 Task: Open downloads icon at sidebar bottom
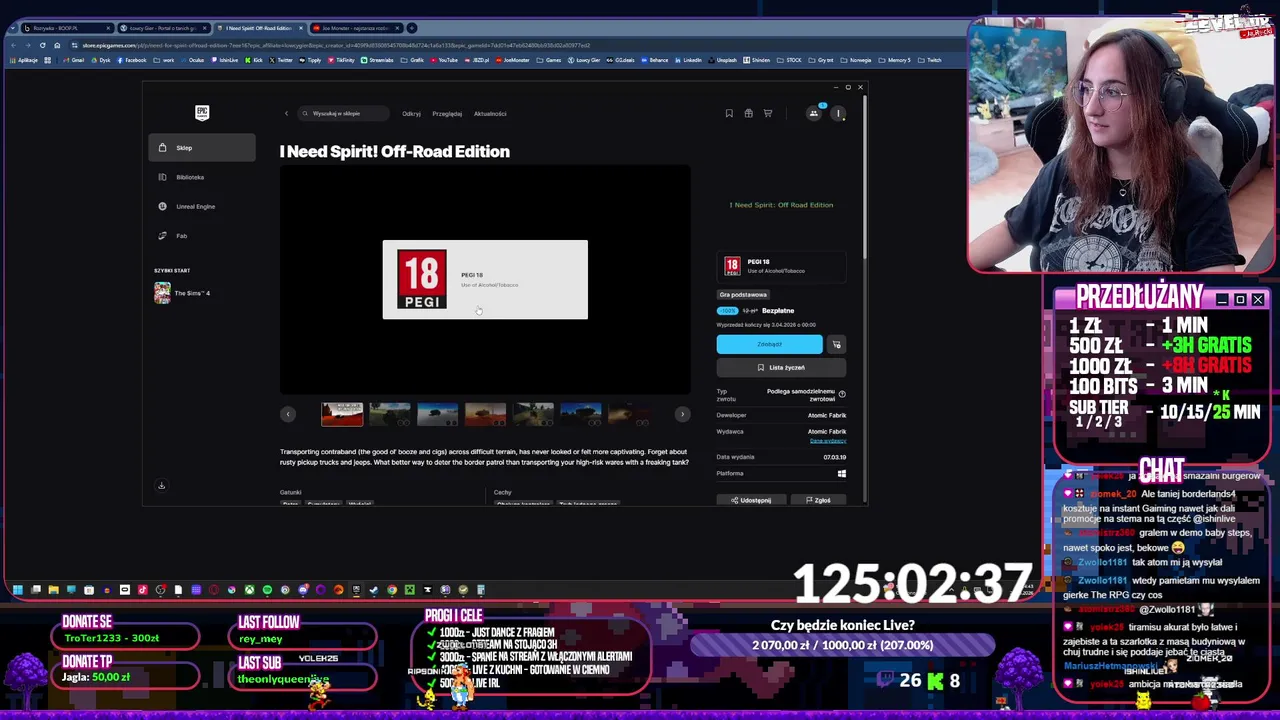tap(161, 486)
